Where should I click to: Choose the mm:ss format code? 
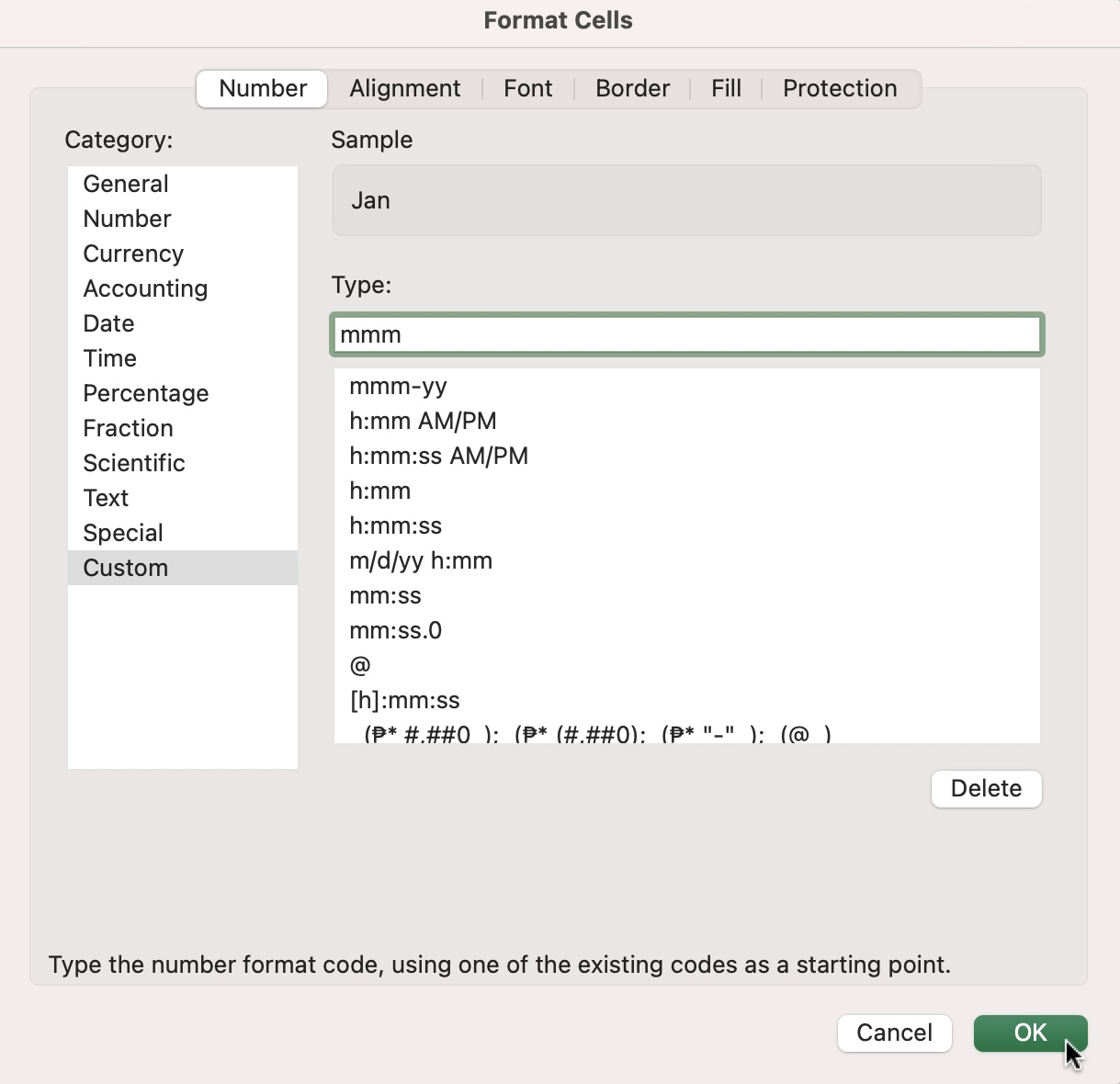[687, 595]
